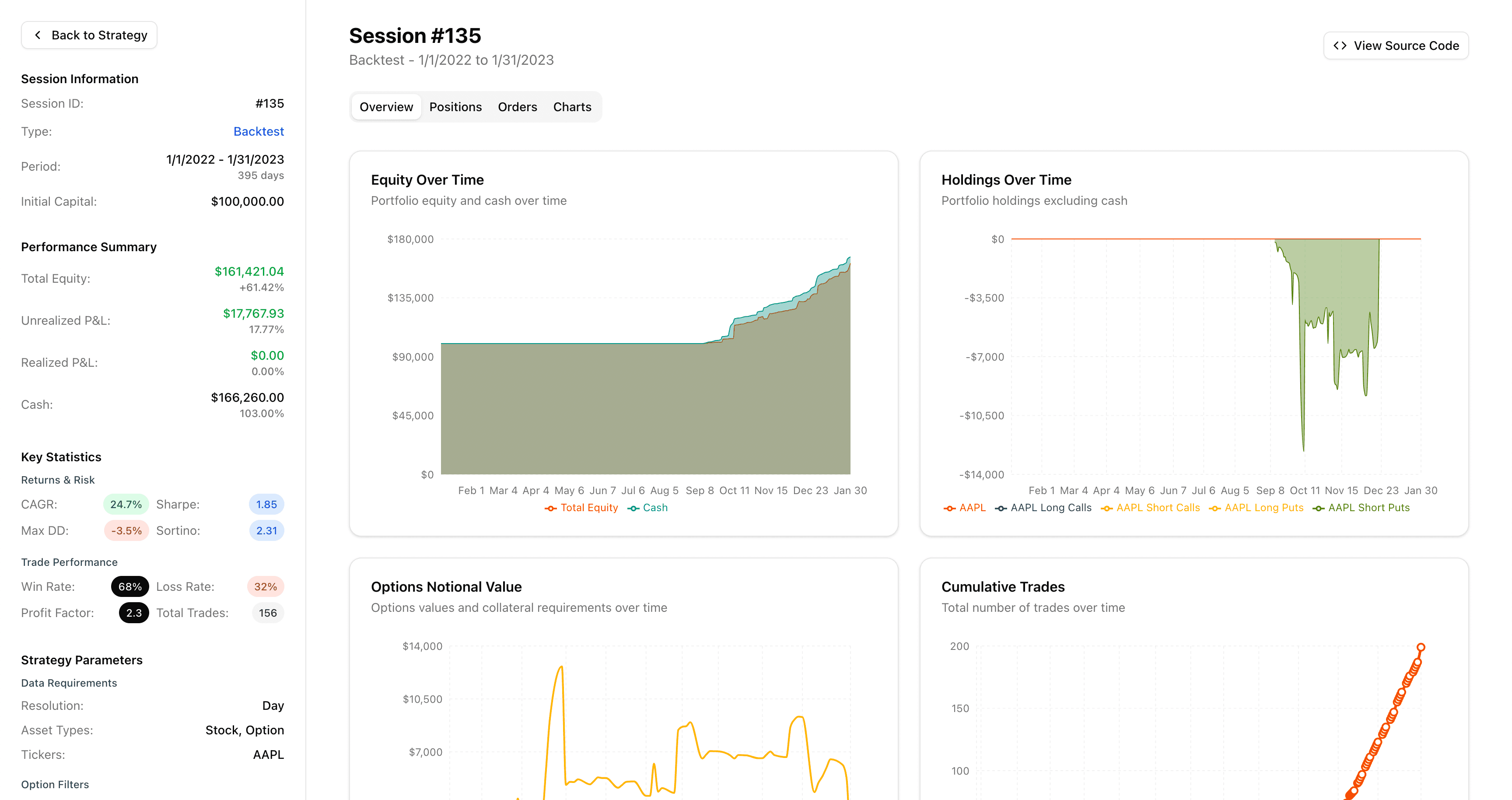Click the Jan 30 label on Equity chart

850,491
